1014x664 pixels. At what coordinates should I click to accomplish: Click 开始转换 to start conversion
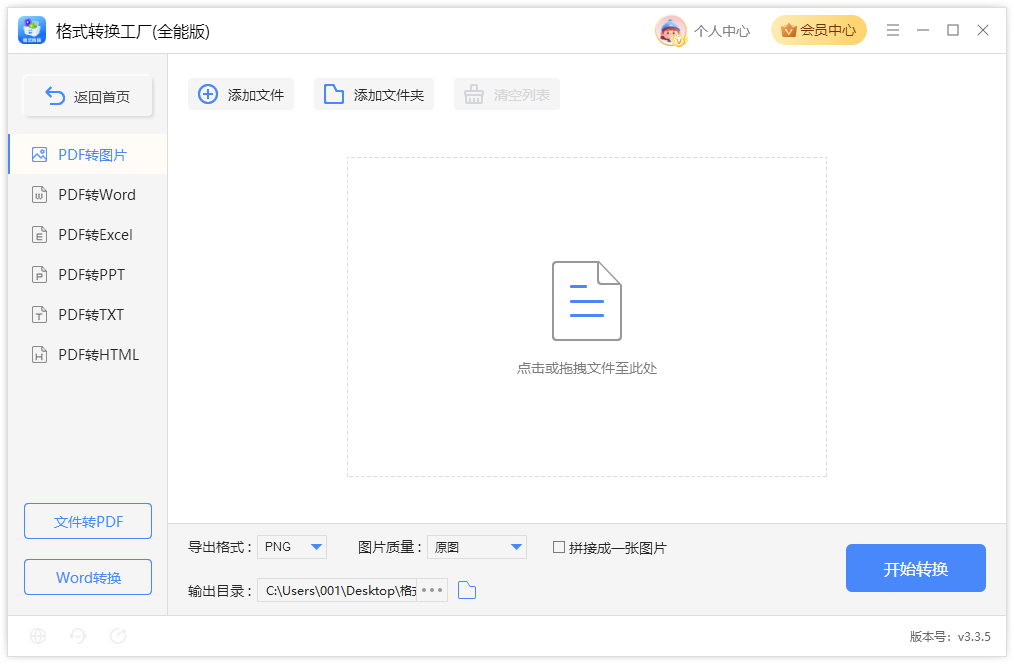[916, 568]
